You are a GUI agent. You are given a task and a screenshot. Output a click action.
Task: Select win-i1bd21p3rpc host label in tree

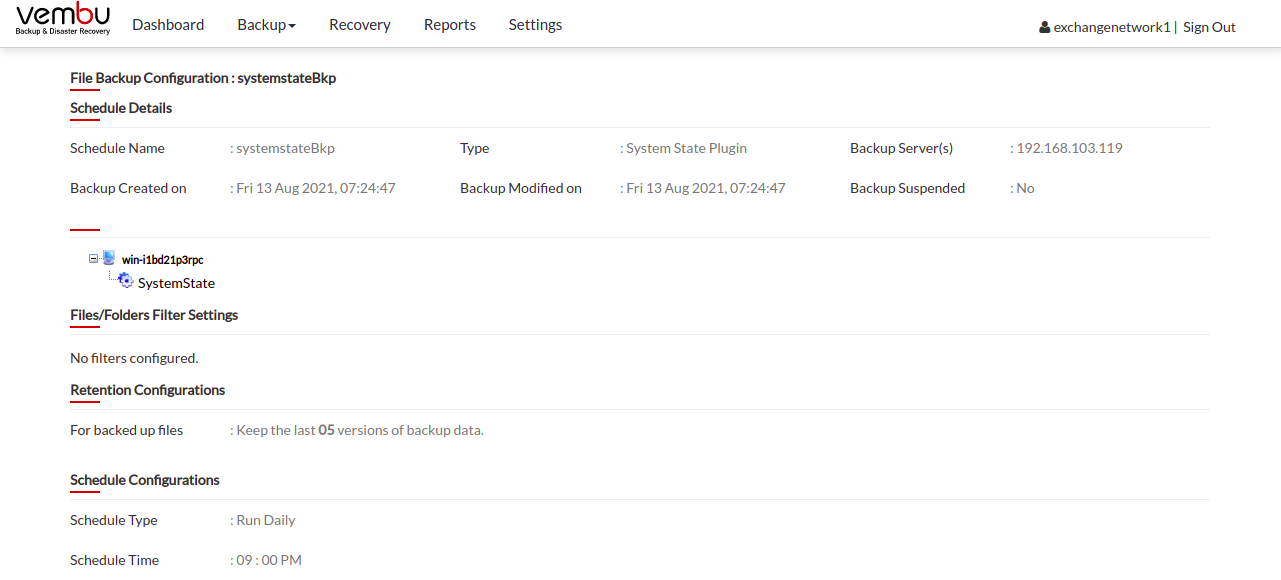click(x=163, y=259)
